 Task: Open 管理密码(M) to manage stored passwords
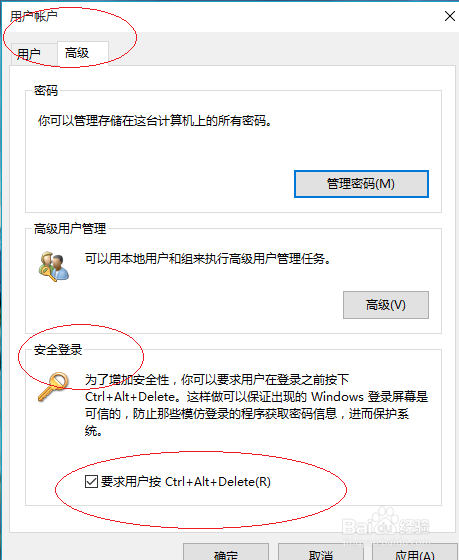[361, 184]
